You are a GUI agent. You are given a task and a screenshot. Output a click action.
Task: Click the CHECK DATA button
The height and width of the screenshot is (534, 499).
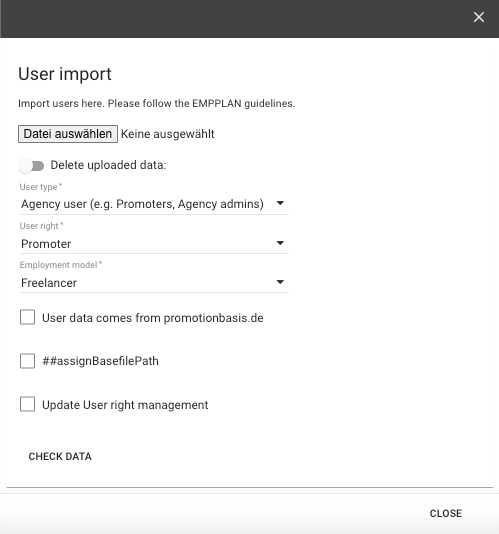click(60, 456)
